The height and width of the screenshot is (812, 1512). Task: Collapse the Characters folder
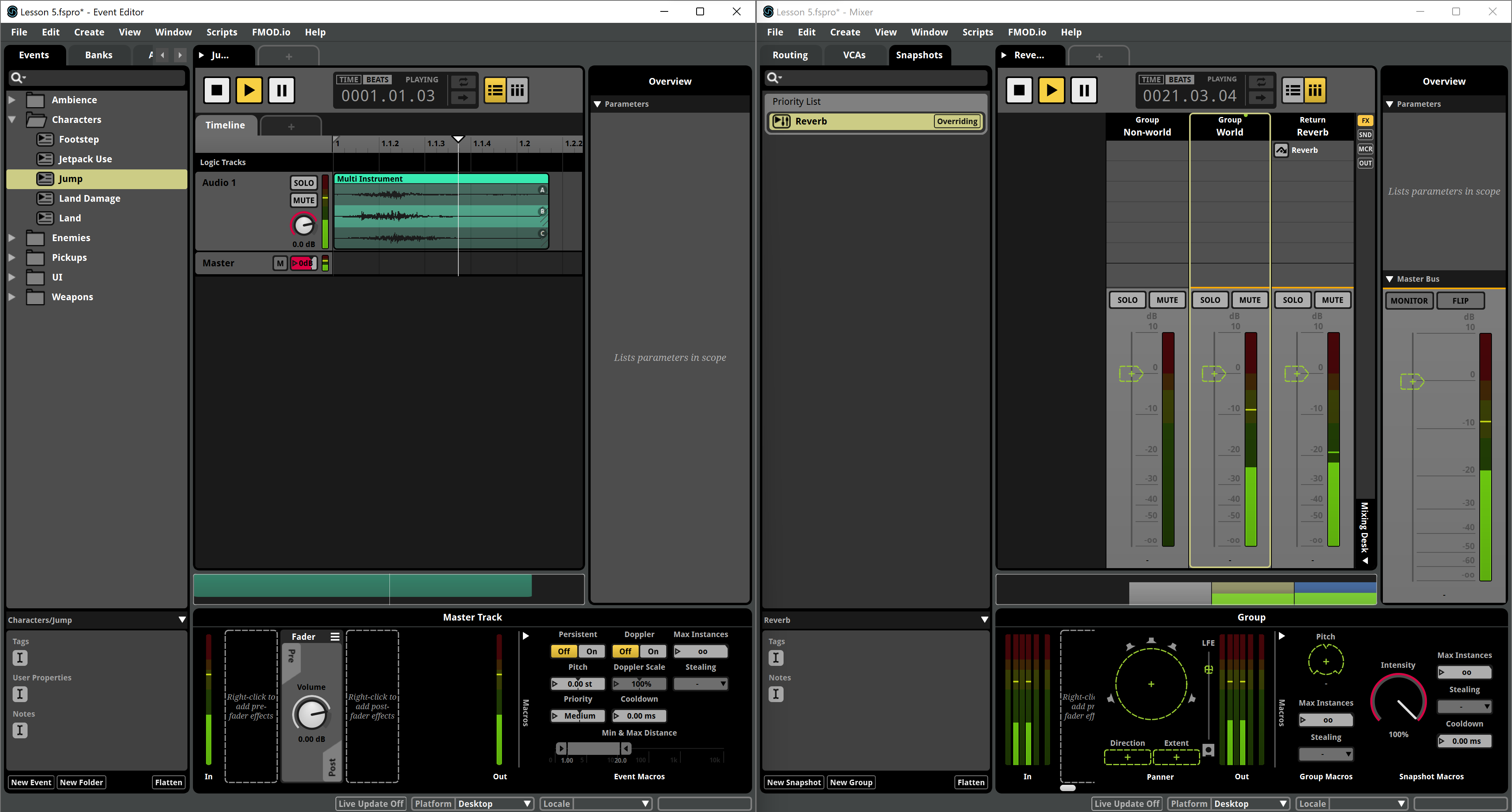(x=12, y=120)
